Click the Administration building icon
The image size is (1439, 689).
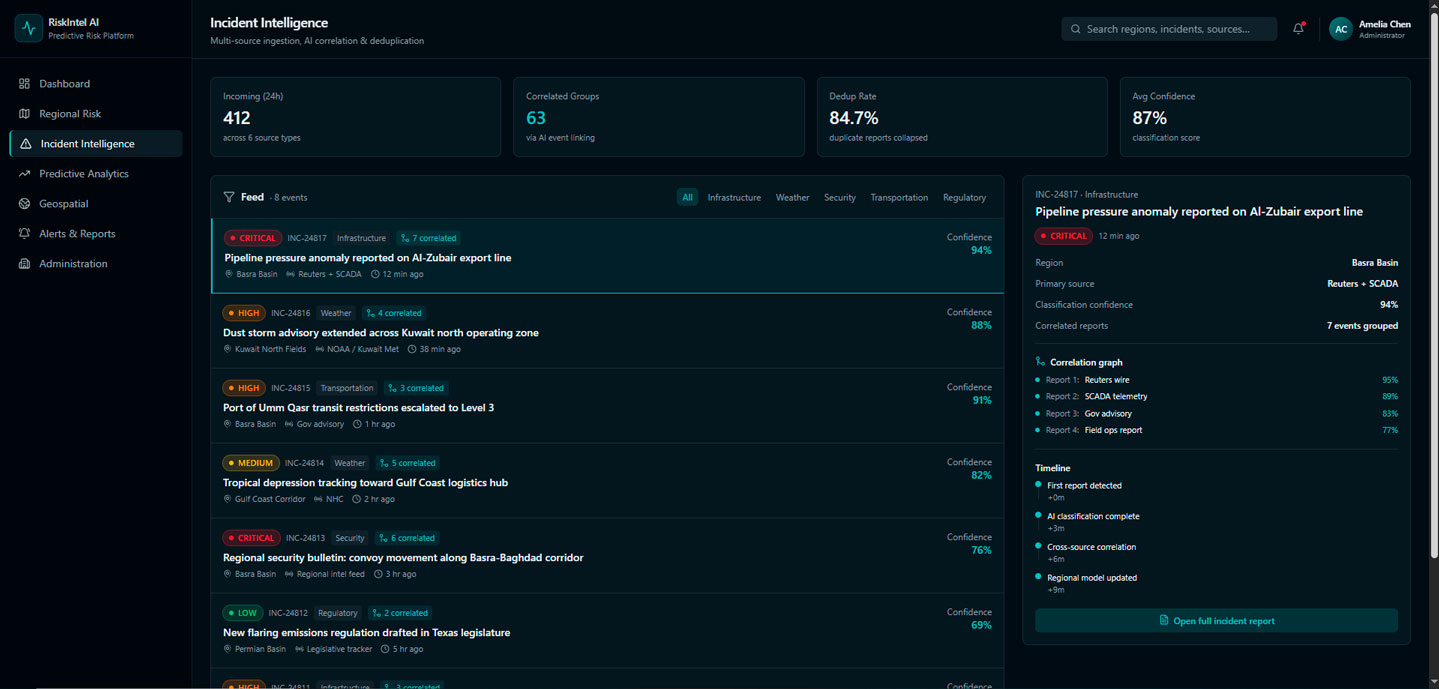point(25,264)
